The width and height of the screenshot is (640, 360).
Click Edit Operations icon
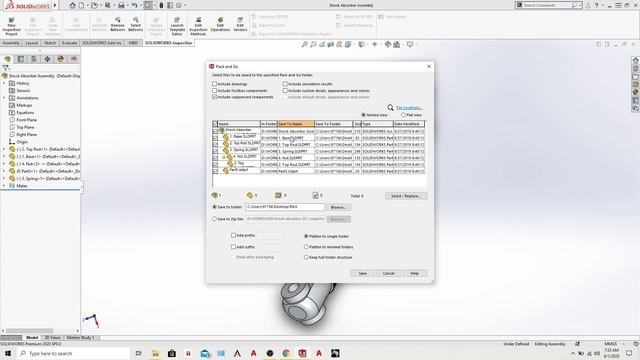click(220, 24)
